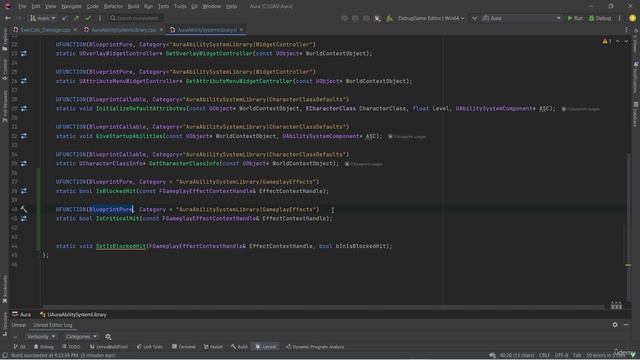Viewport: 640px width, 360px height.
Task: Open the Window menu
Action: [x=211, y=7]
